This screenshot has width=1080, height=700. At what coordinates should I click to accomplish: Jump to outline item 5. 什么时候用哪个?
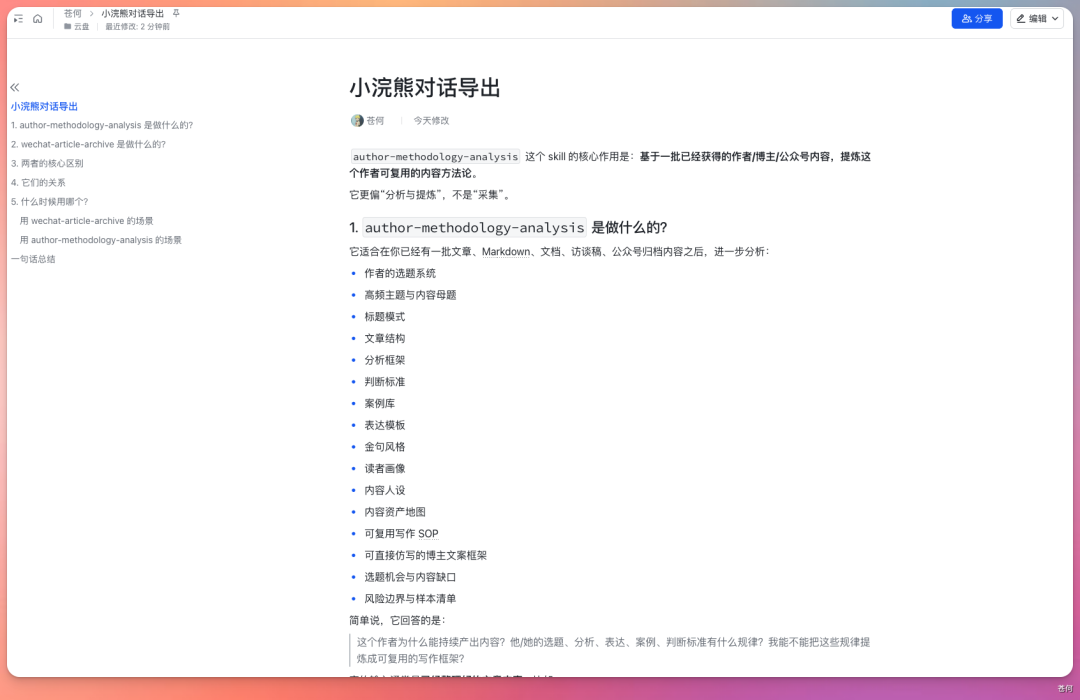[50, 202]
